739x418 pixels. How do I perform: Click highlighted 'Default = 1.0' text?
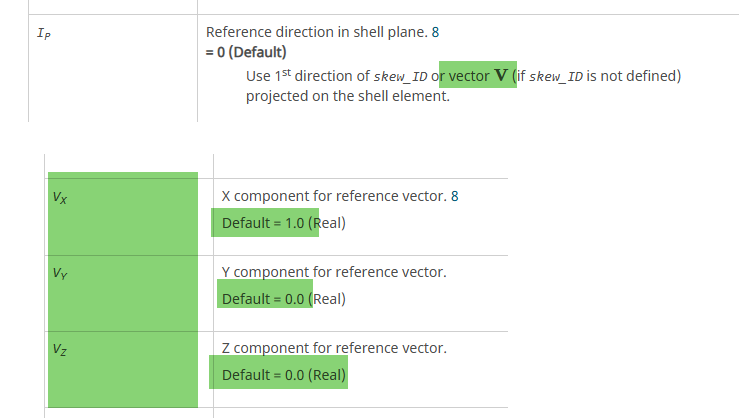[263, 223]
